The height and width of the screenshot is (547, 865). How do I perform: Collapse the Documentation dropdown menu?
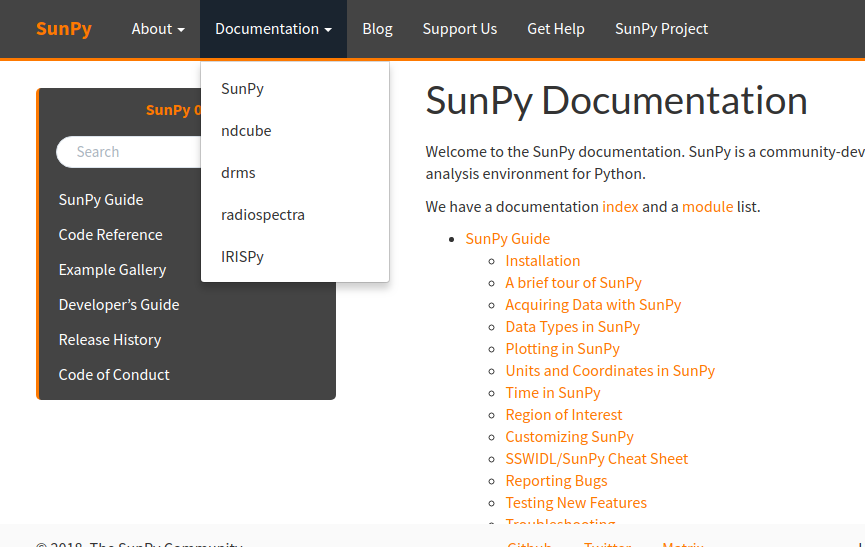(x=273, y=29)
